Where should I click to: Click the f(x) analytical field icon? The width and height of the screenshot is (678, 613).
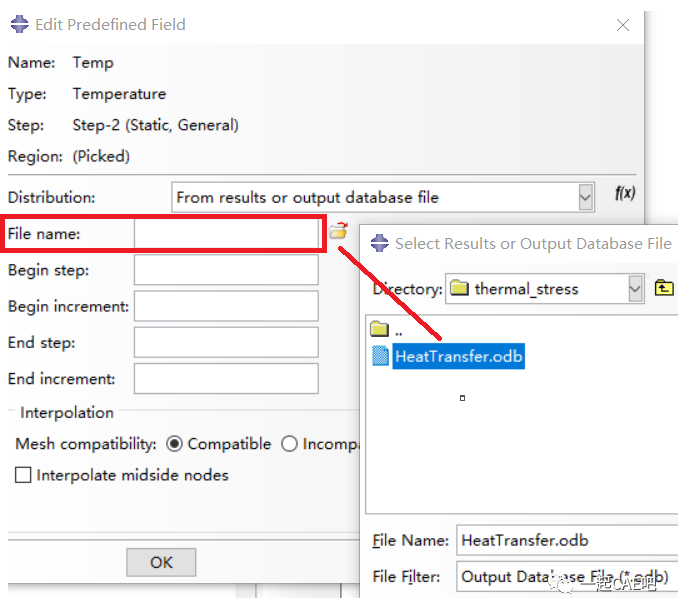624,194
